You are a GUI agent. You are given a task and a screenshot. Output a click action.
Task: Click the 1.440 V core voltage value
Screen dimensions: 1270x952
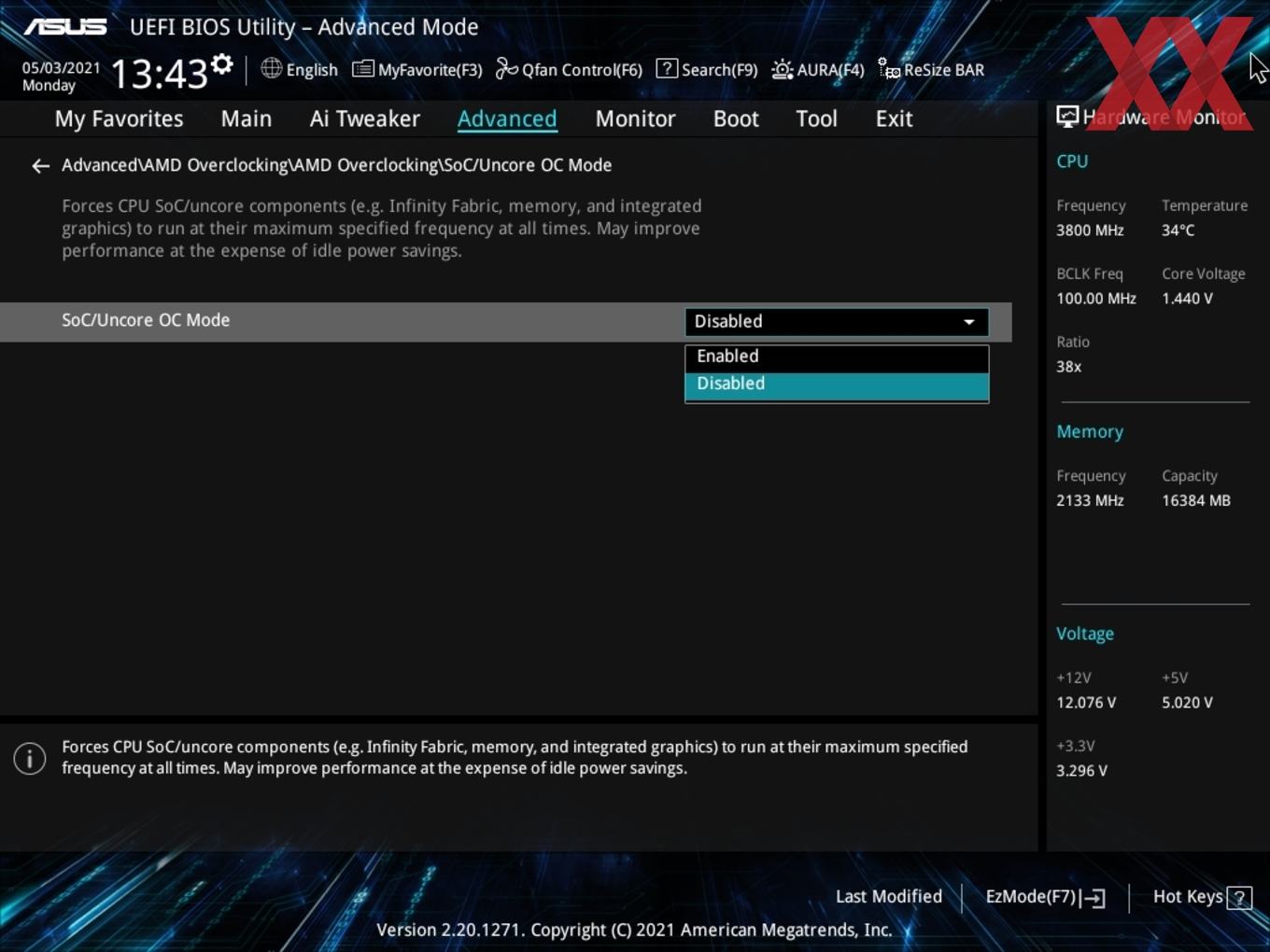pos(1187,299)
